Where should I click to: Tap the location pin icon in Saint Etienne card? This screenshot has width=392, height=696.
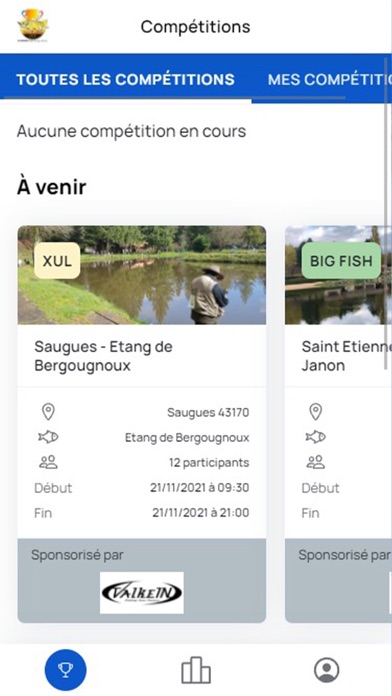(x=315, y=412)
